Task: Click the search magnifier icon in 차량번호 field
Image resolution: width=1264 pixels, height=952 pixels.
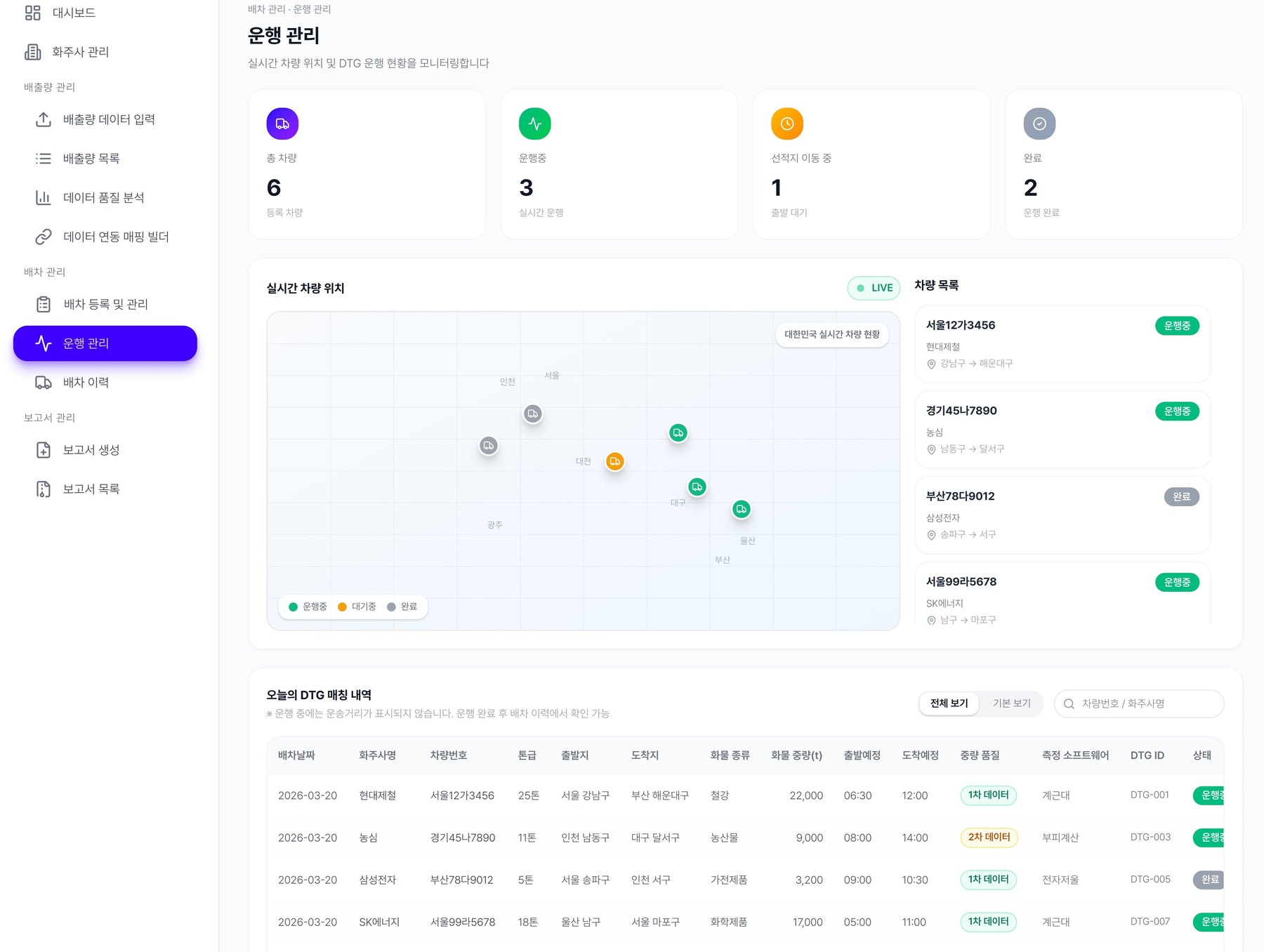Action: 1069,703
